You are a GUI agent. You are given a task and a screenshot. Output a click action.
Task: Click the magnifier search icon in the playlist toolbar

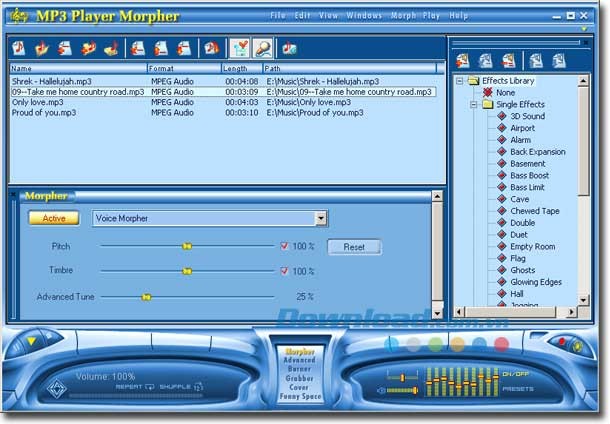point(262,47)
